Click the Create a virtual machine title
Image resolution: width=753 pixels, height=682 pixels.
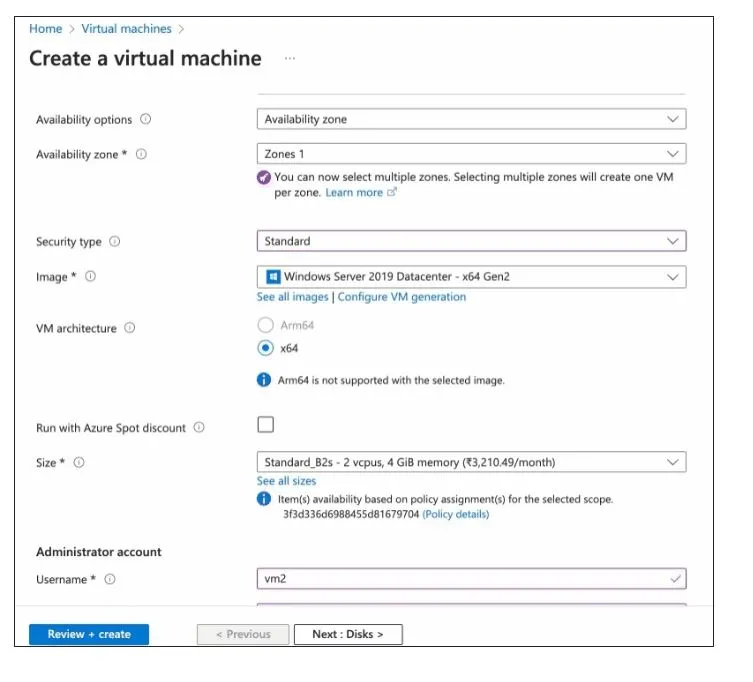(x=146, y=59)
